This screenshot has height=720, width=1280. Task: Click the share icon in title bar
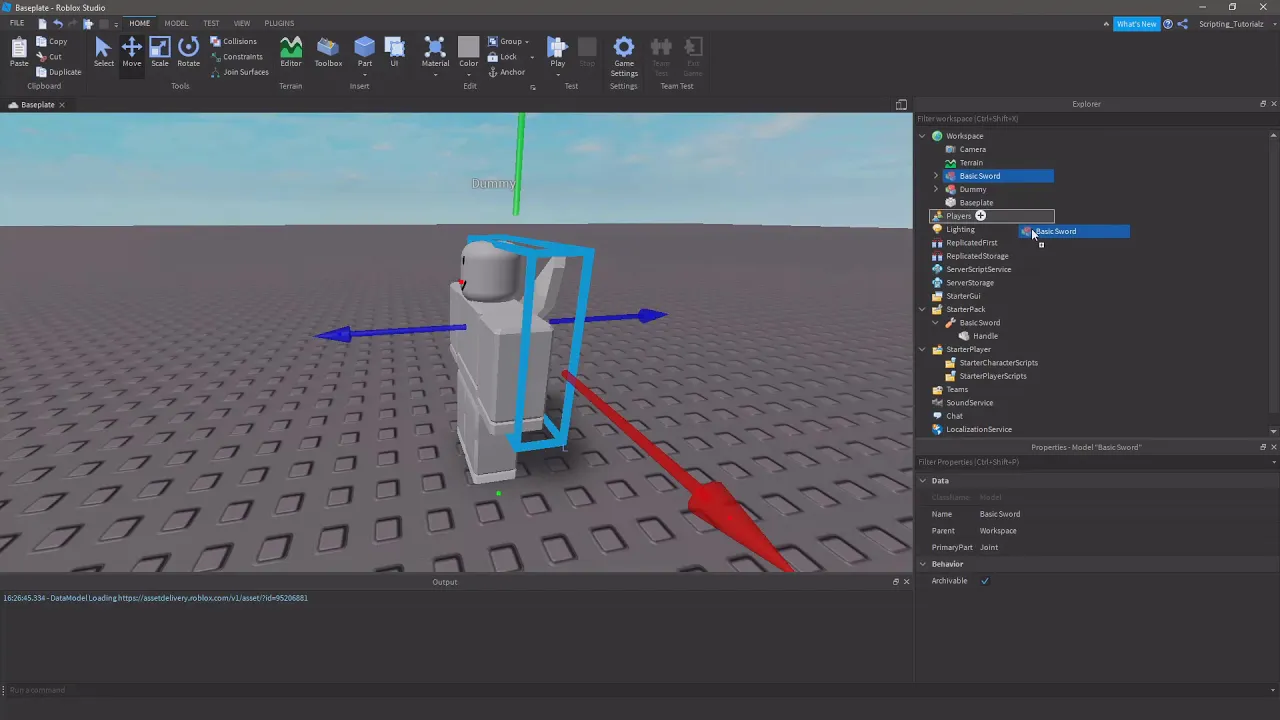click(1184, 24)
